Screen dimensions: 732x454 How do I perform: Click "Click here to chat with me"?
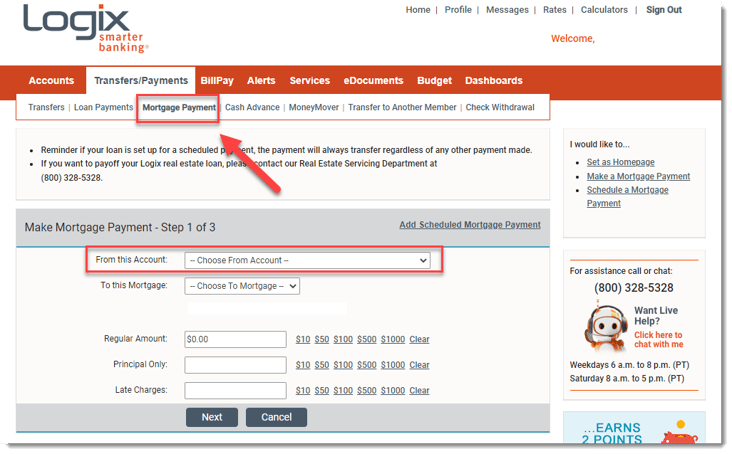658,340
